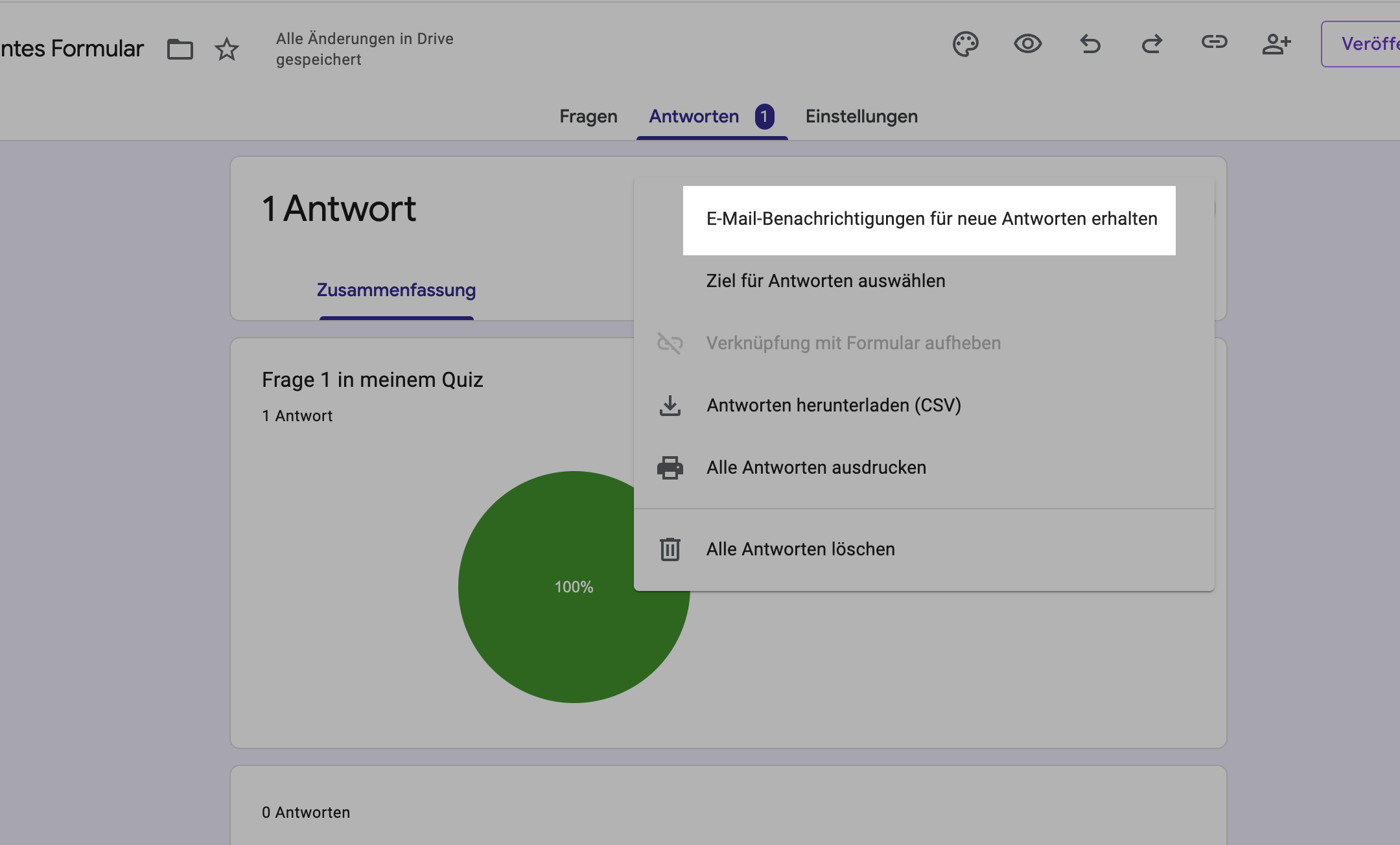Add collaborators with the person-plus icon

pos(1276,44)
